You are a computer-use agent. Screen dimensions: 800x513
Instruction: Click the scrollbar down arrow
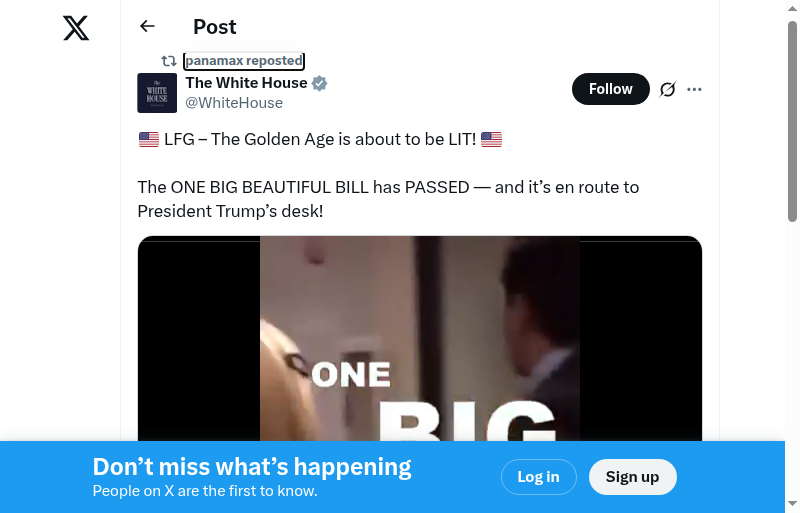tap(792, 504)
